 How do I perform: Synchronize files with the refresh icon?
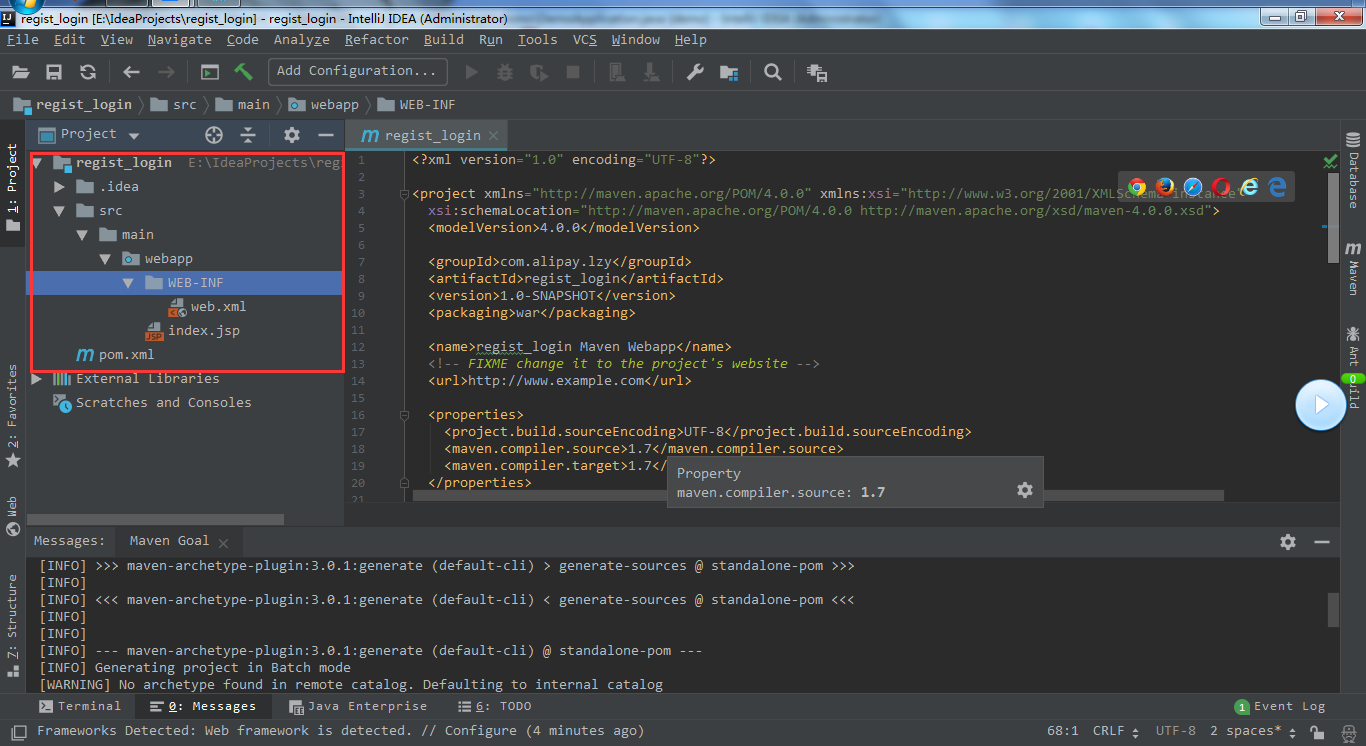88,72
